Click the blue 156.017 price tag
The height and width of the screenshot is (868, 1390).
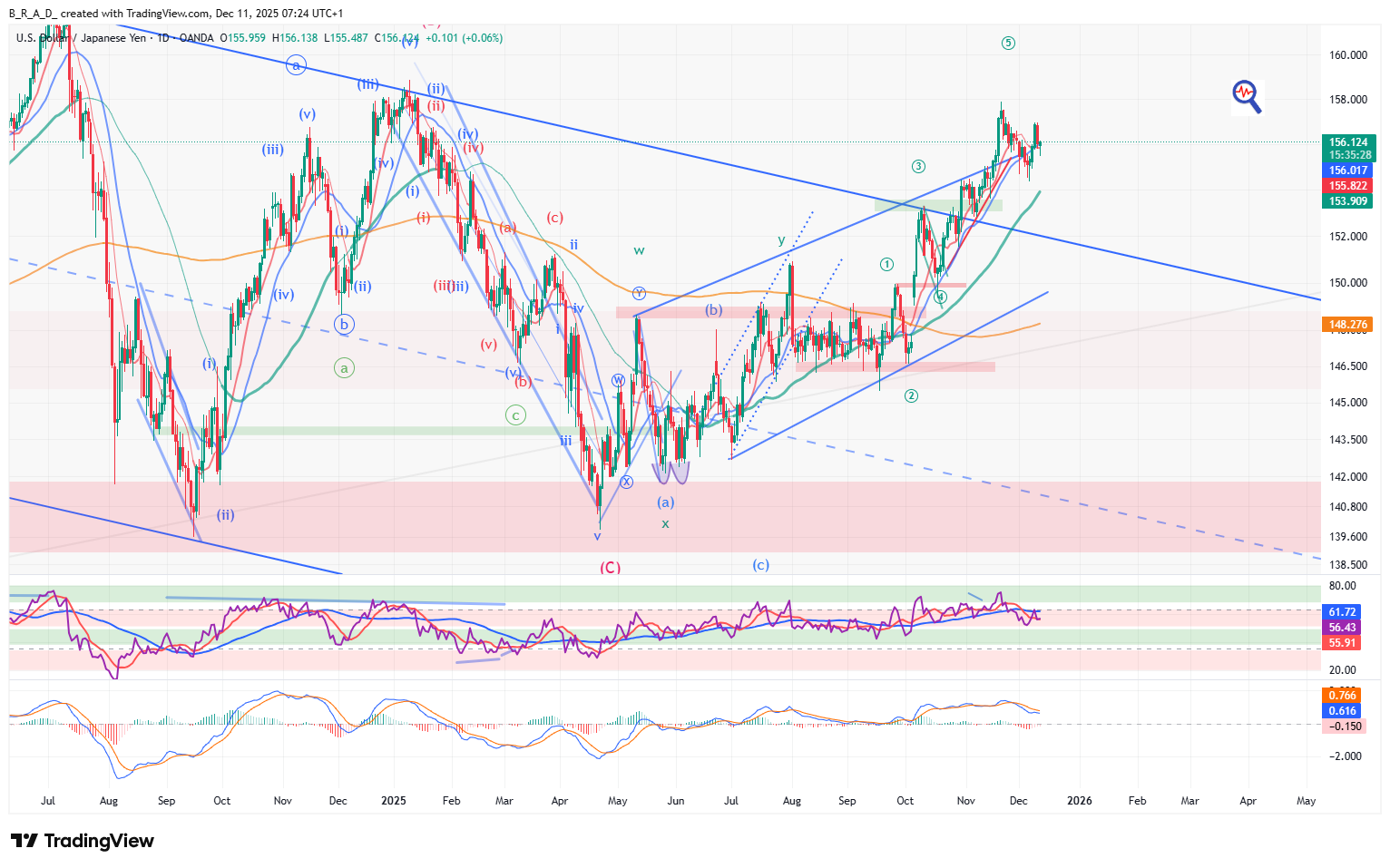click(x=1348, y=171)
